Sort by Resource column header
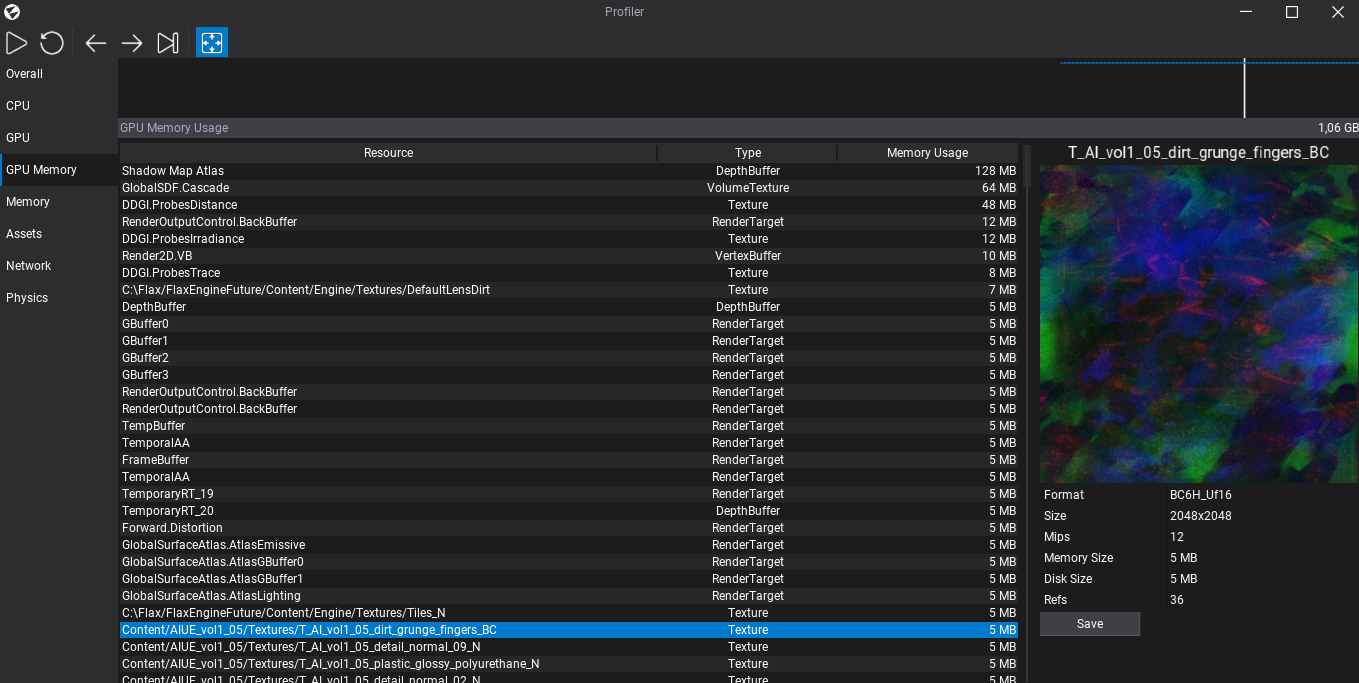This screenshot has height=683, width=1359. click(388, 153)
